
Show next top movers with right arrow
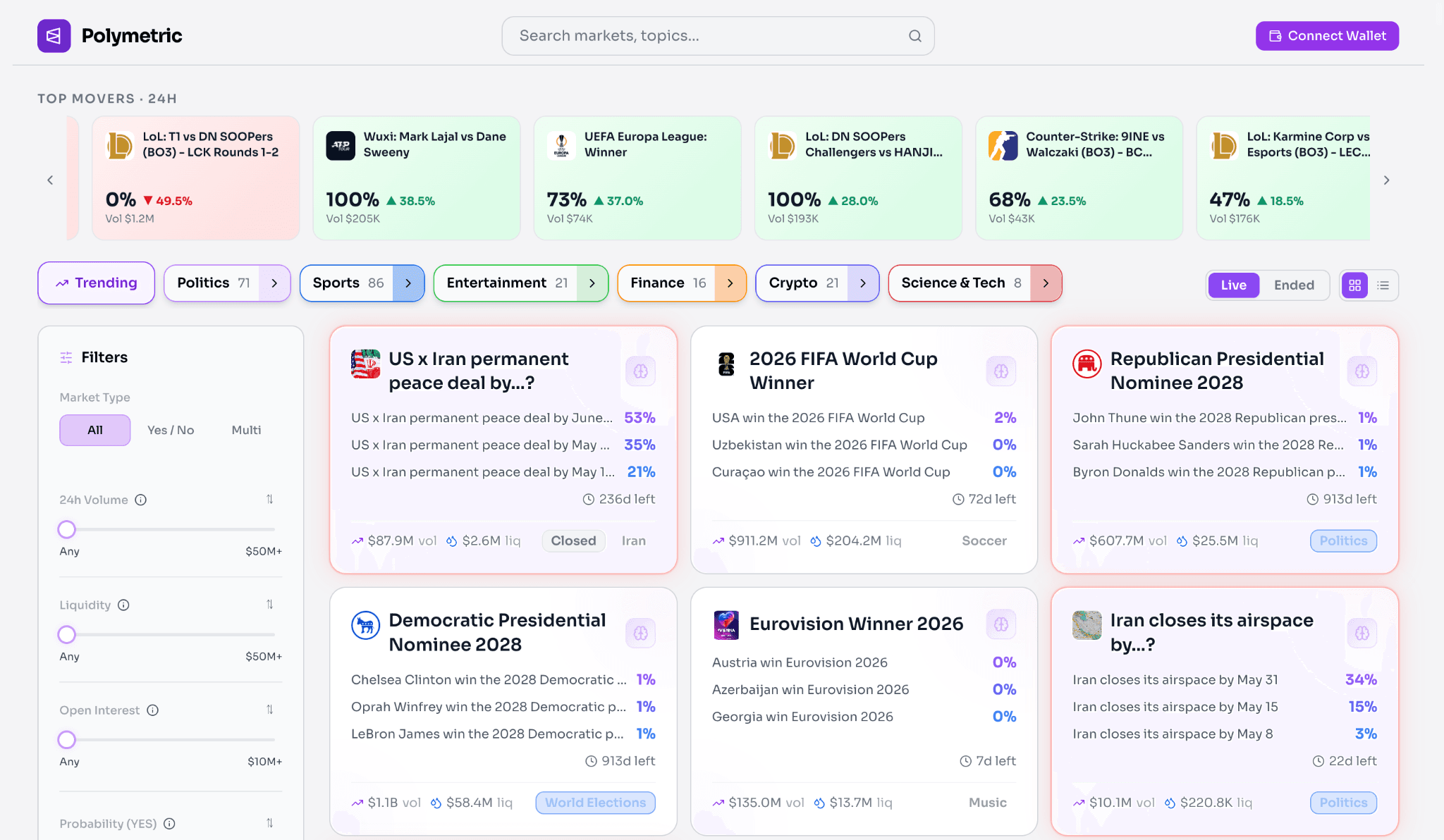tap(1386, 180)
